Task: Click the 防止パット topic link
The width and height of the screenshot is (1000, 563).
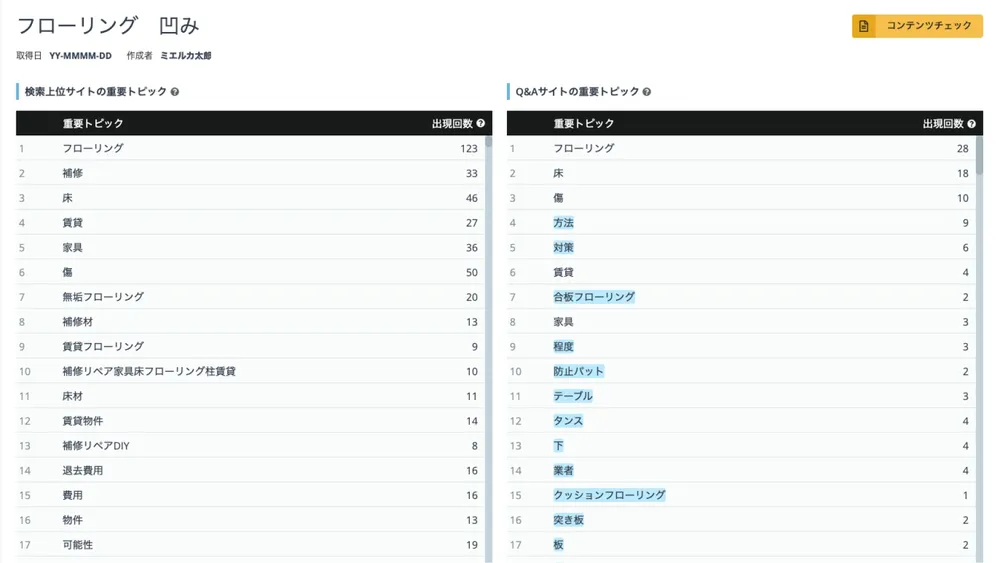Action: (579, 372)
